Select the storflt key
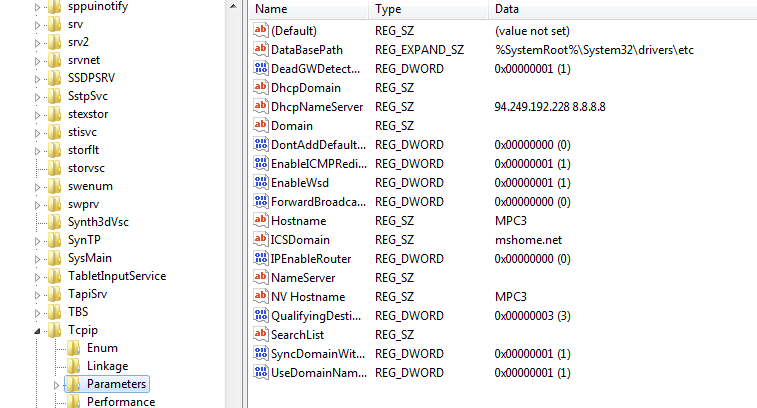 [x=83, y=150]
